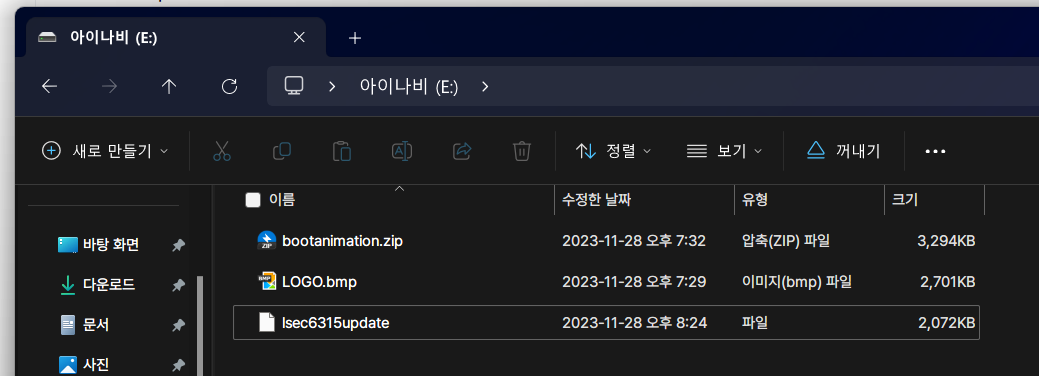Image resolution: width=1039 pixels, height=376 pixels.
Task: Open the 새로 만들기 menu
Action: tap(105, 151)
